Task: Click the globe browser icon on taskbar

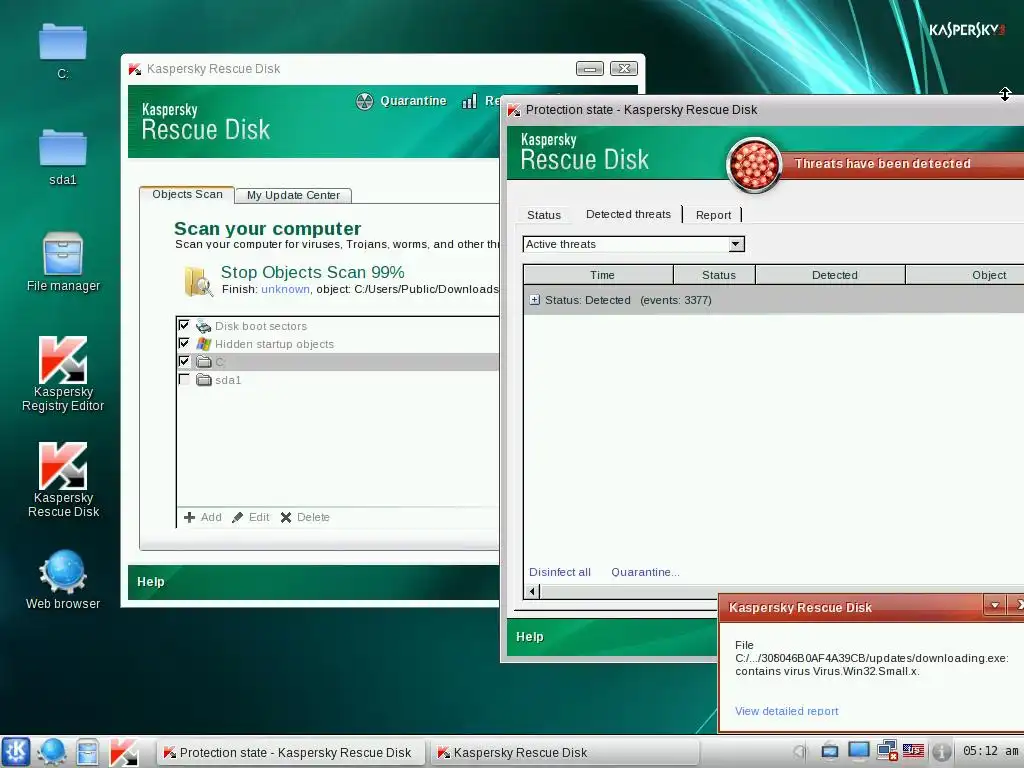Action: coord(52,752)
